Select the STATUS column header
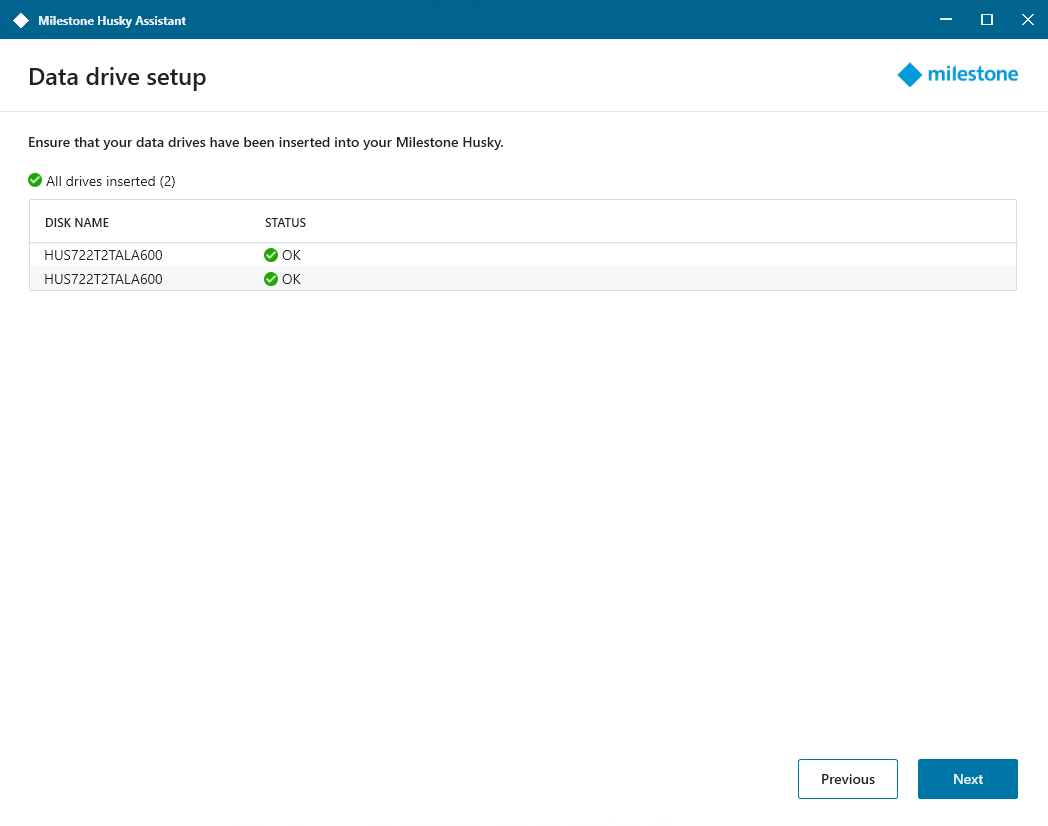The height and width of the screenshot is (826, 1048). [285, 223]
